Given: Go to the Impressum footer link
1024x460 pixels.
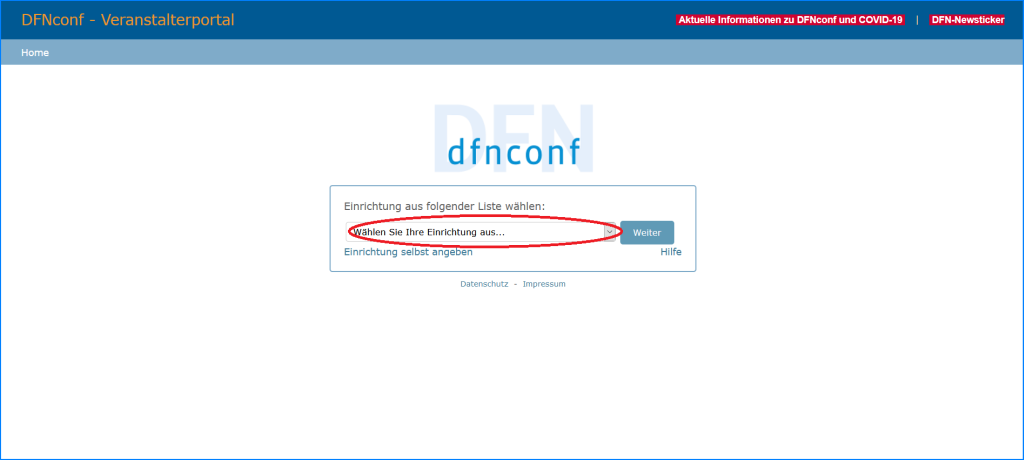Looking at the screenshot, I should (x=544, y=284).
